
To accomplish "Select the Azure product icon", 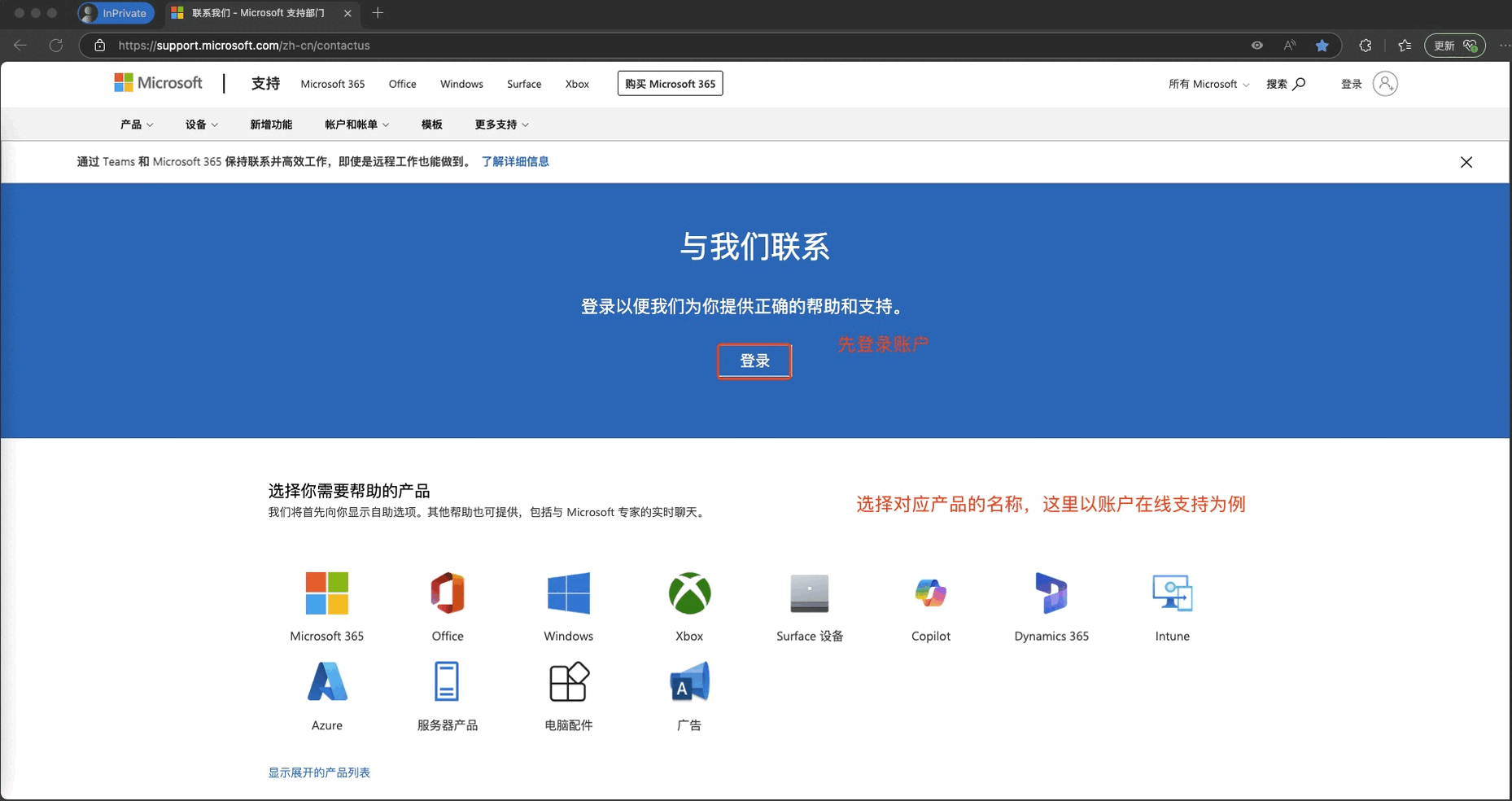I will 327,681.
